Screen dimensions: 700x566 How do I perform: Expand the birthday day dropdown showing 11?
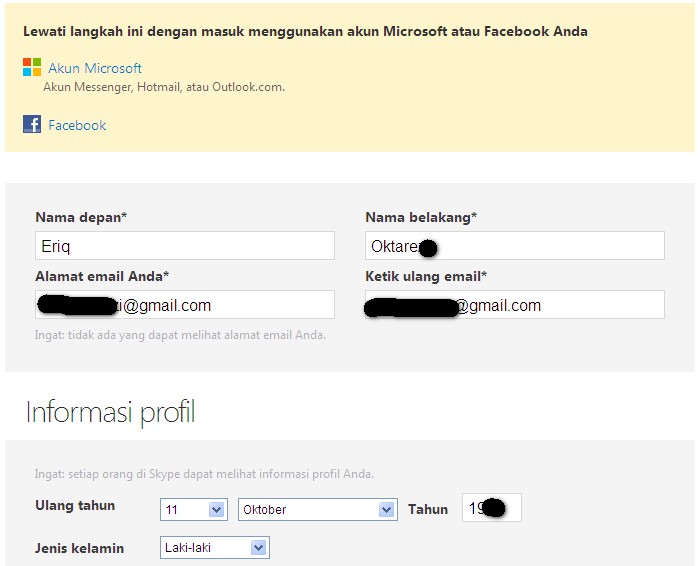tap(194, 509)
